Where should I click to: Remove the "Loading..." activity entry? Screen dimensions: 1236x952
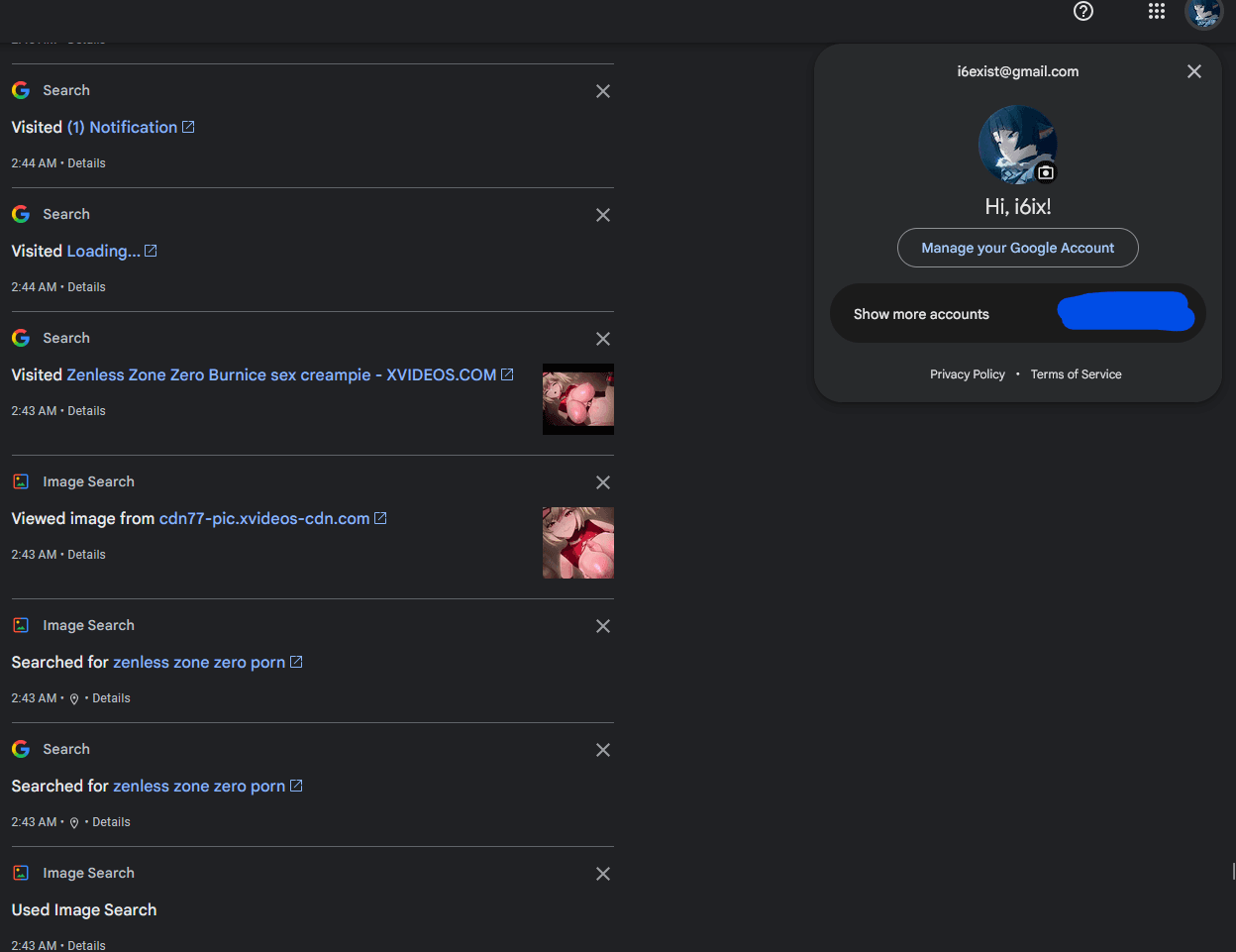602,215
